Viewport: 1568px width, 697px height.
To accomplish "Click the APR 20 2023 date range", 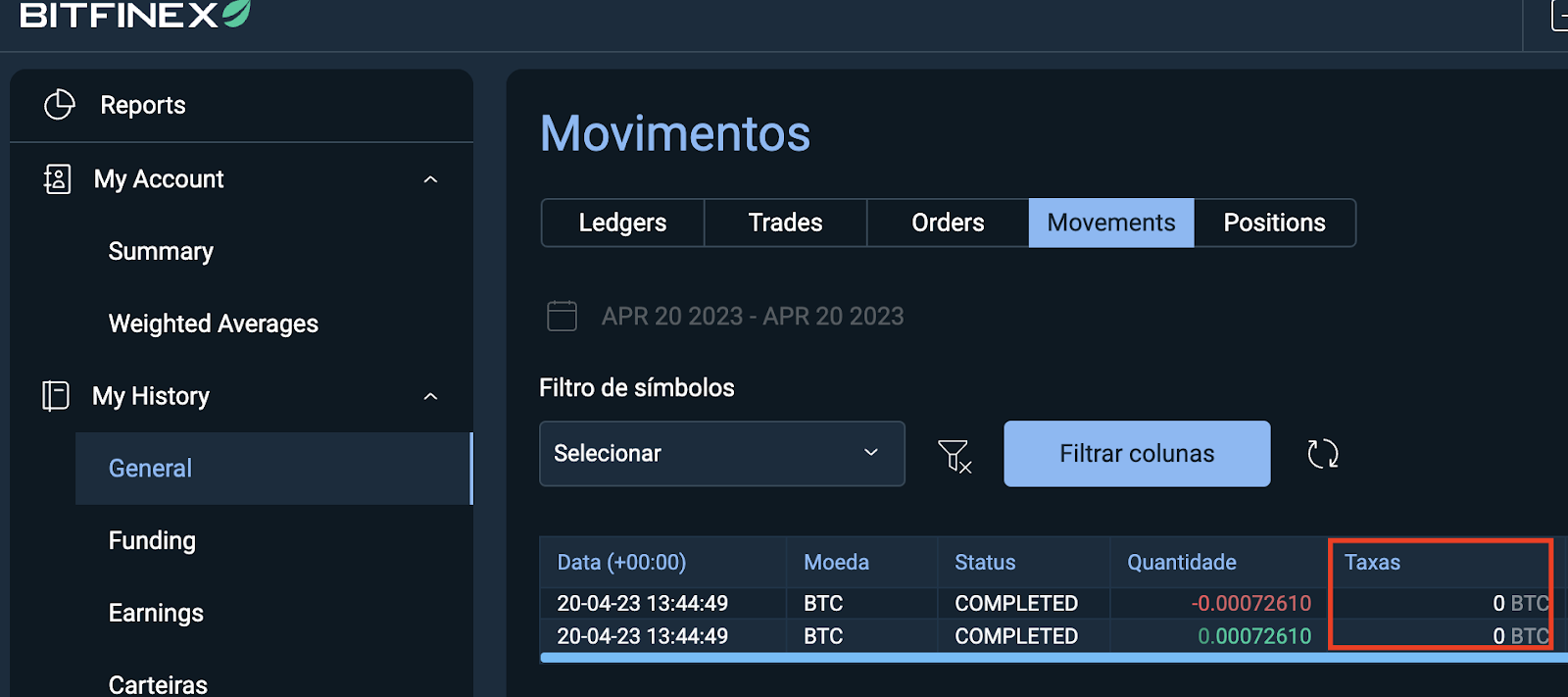I will [x=753, y=316].
